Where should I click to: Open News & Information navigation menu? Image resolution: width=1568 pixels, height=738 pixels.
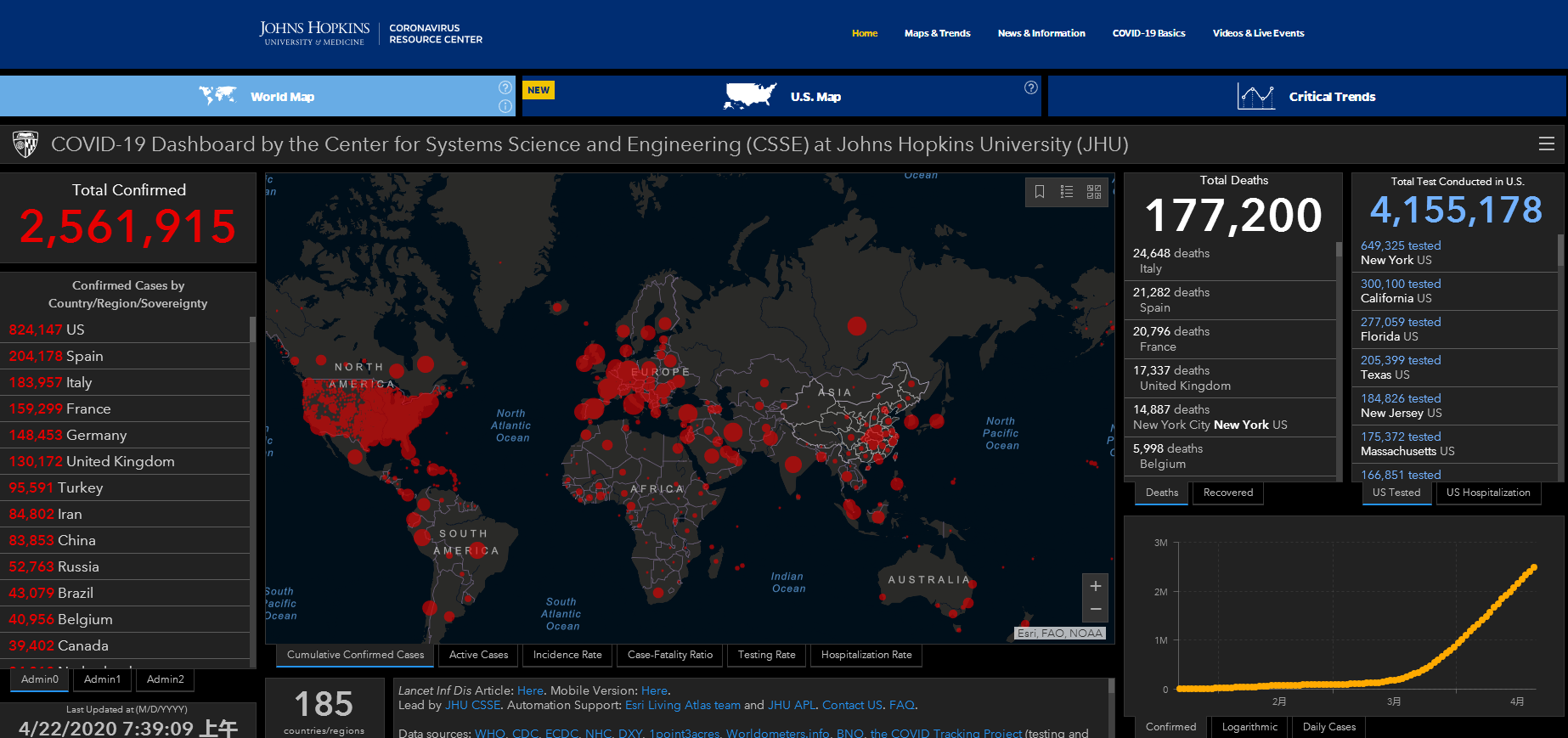1041,33
